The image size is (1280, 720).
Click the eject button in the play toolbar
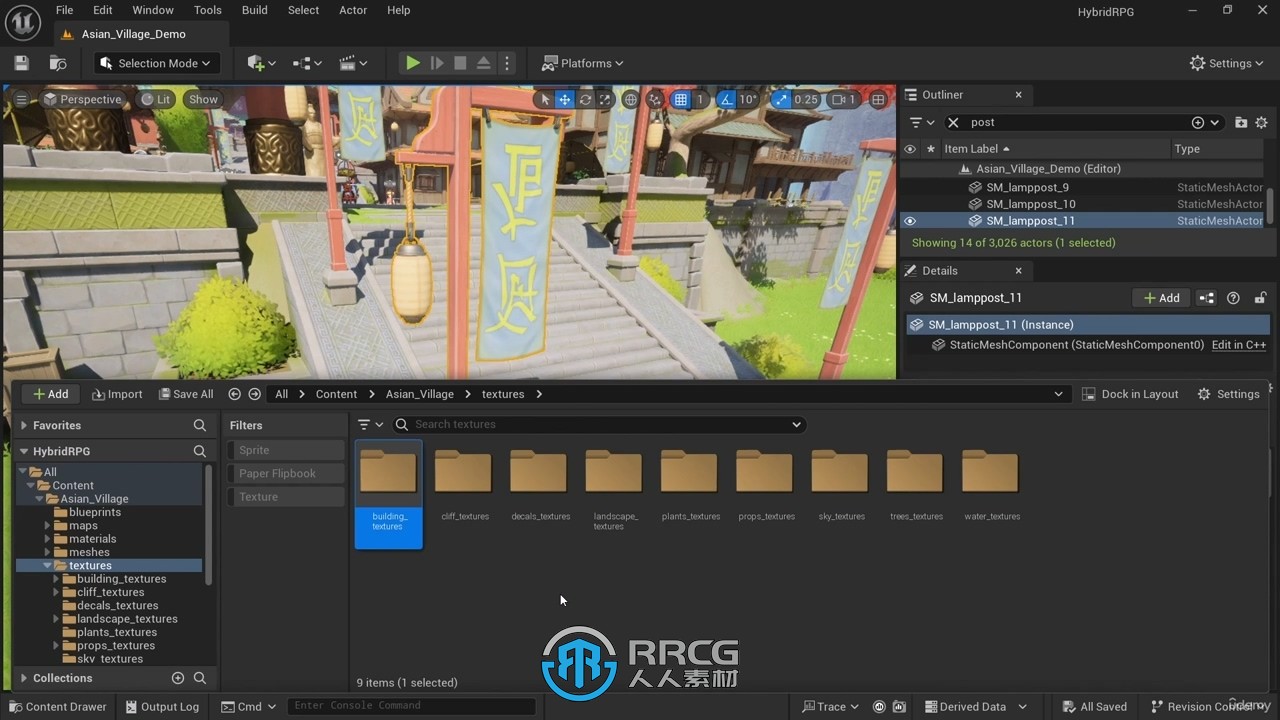click(x=483, y=63)
